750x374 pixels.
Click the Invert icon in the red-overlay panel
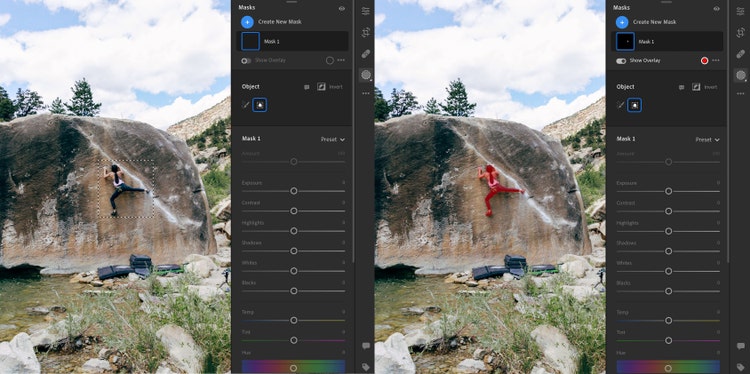tap(696, 87)
